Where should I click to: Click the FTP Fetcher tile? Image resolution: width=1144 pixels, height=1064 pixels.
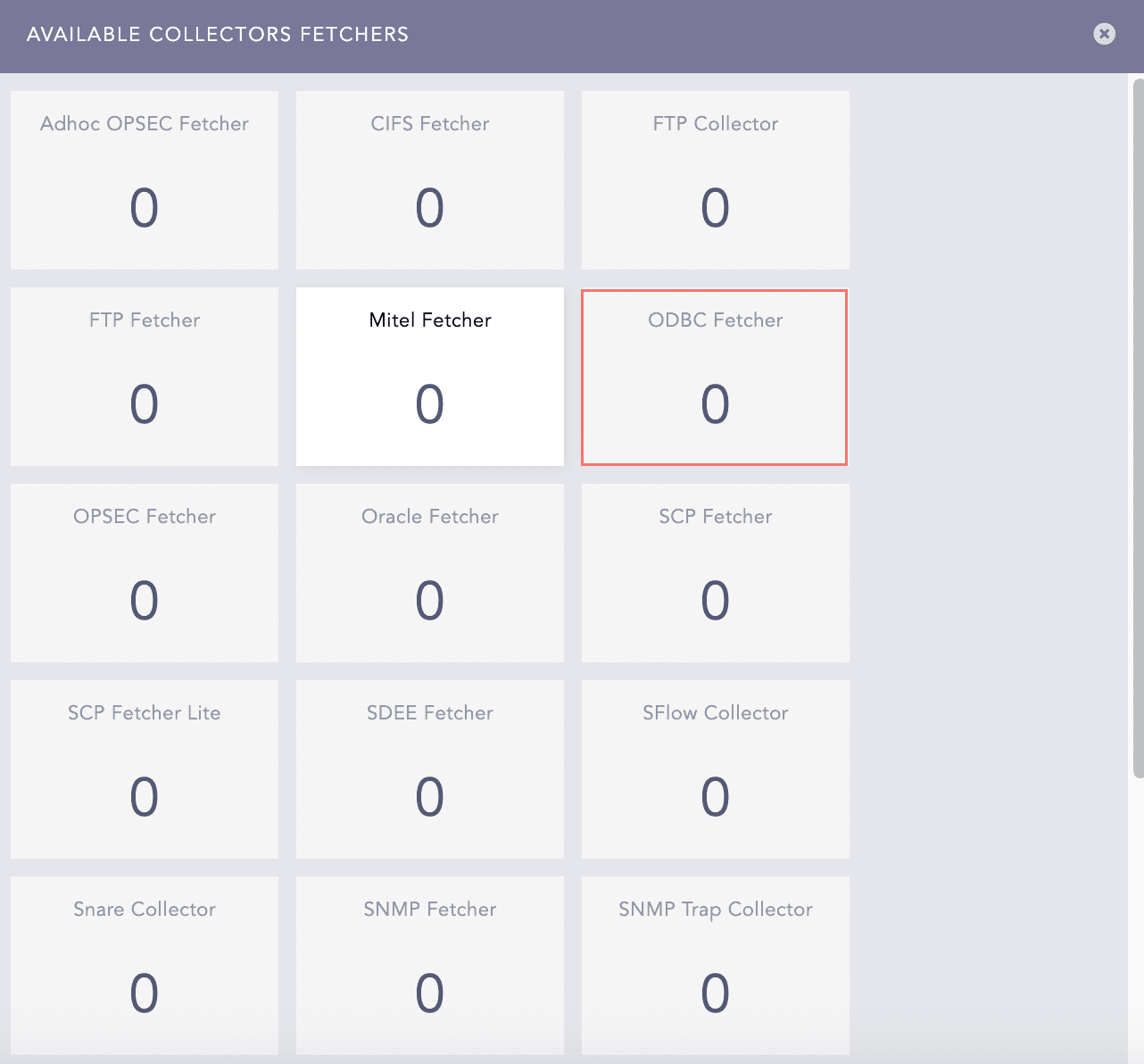(x=145, y=377)
